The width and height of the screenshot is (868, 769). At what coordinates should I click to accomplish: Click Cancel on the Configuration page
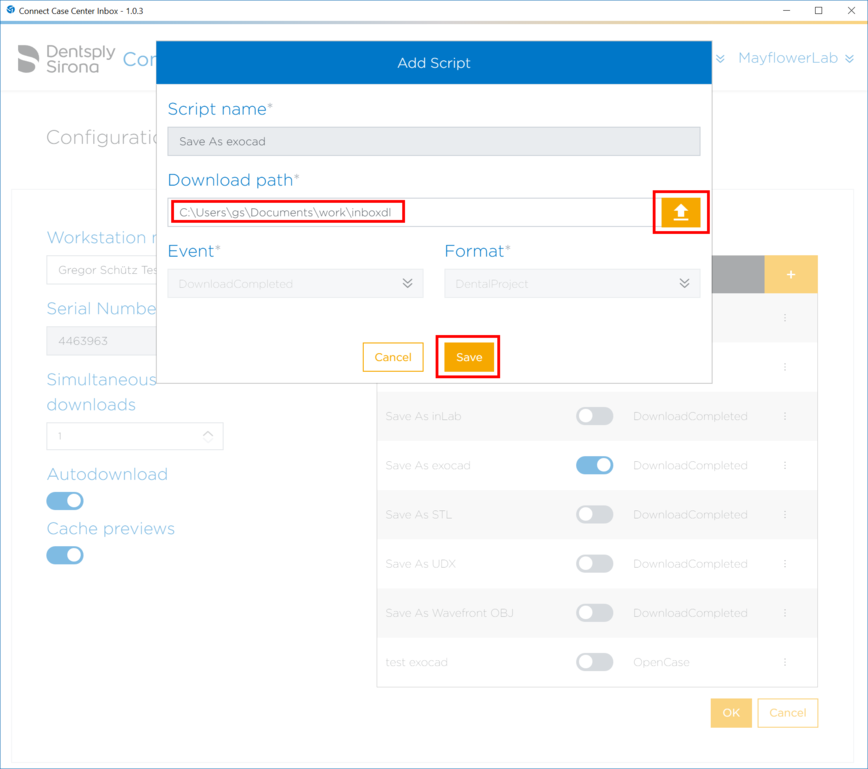(787, 713)
